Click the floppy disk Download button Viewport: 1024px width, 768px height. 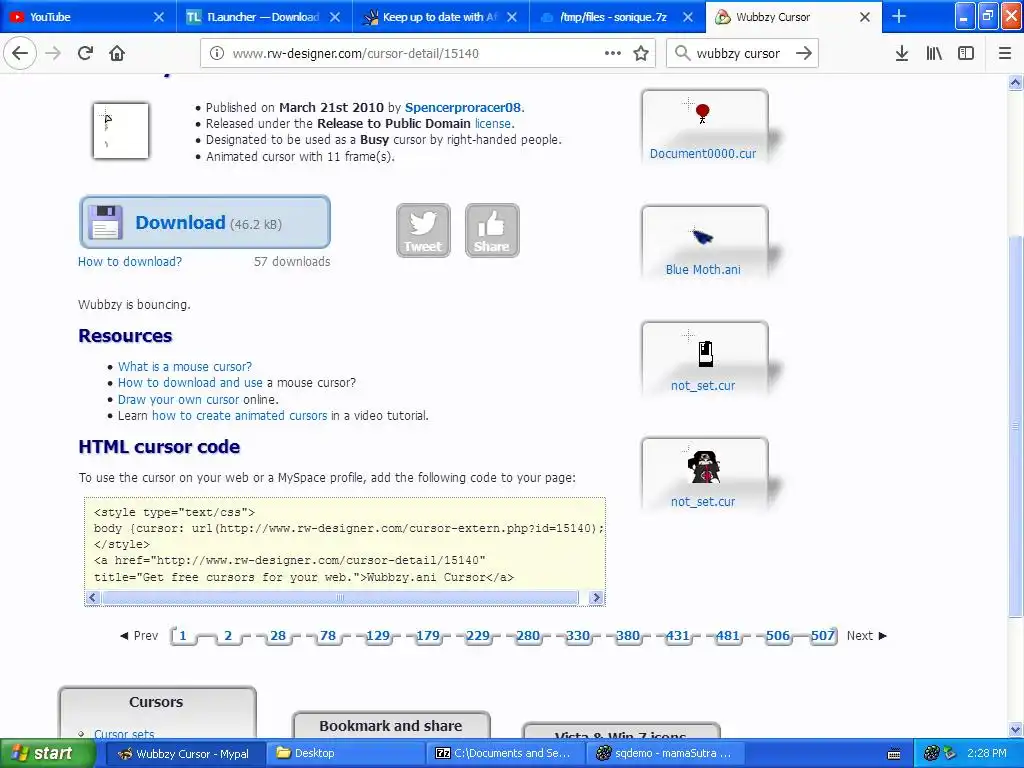[204, 222]
